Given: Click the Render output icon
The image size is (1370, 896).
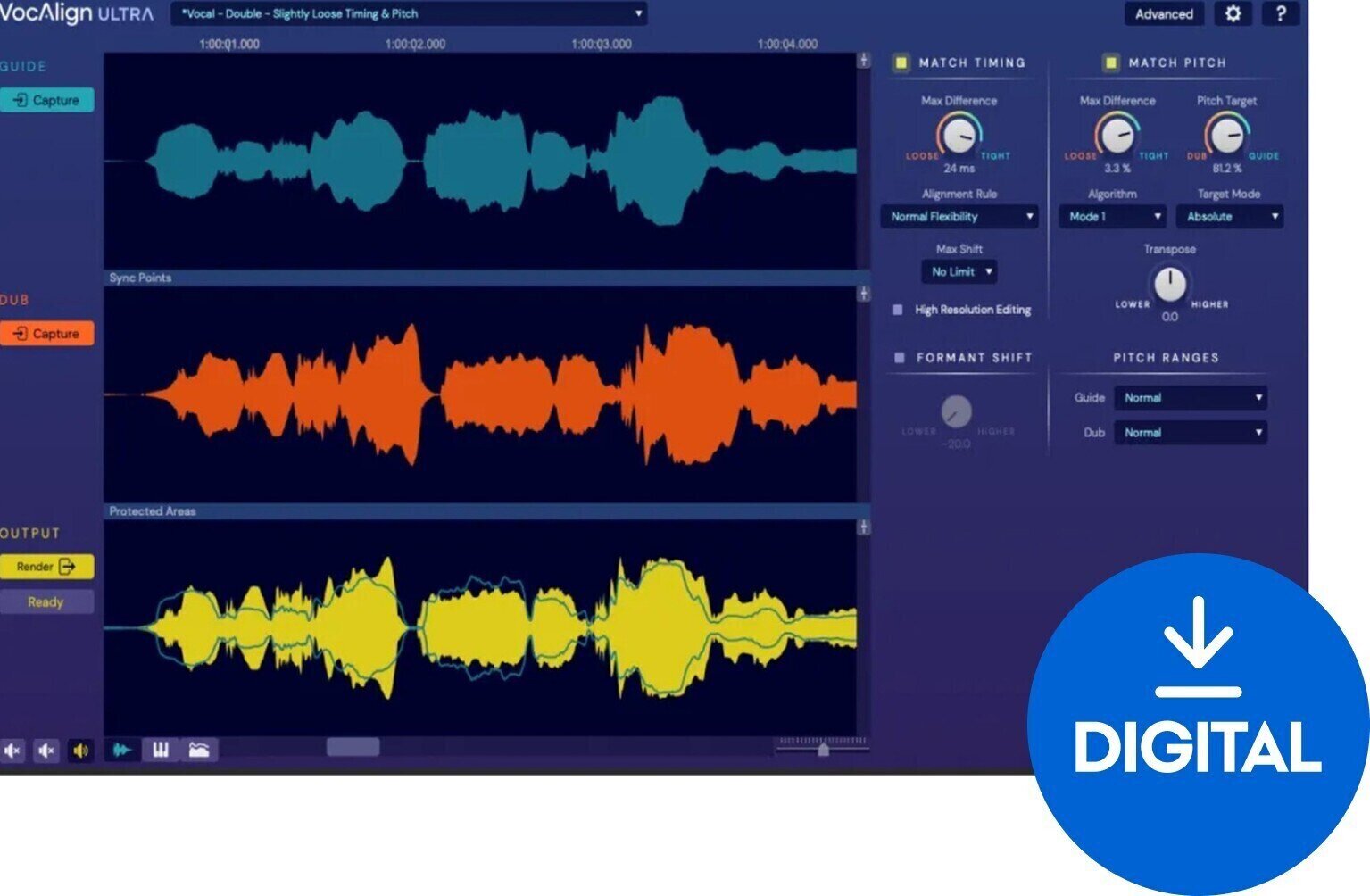Looking at the screenshot, I should [x=46, y=566].
